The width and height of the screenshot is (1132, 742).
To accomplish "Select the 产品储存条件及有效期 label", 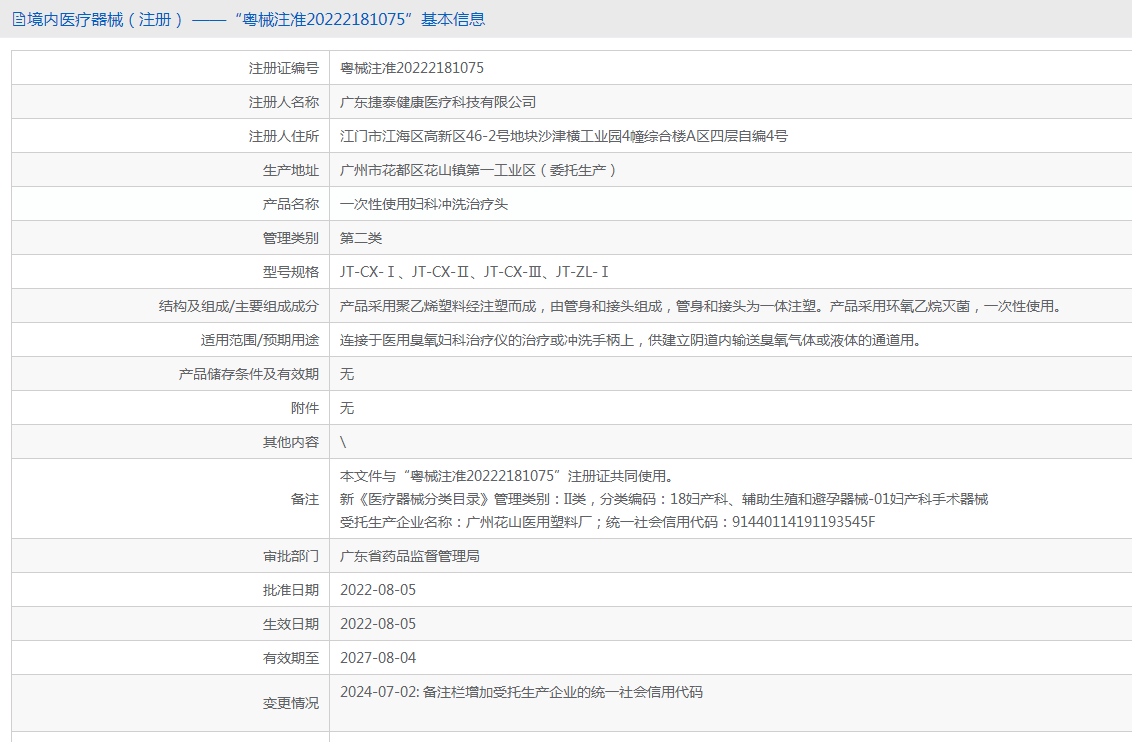I will coord(249,374).
